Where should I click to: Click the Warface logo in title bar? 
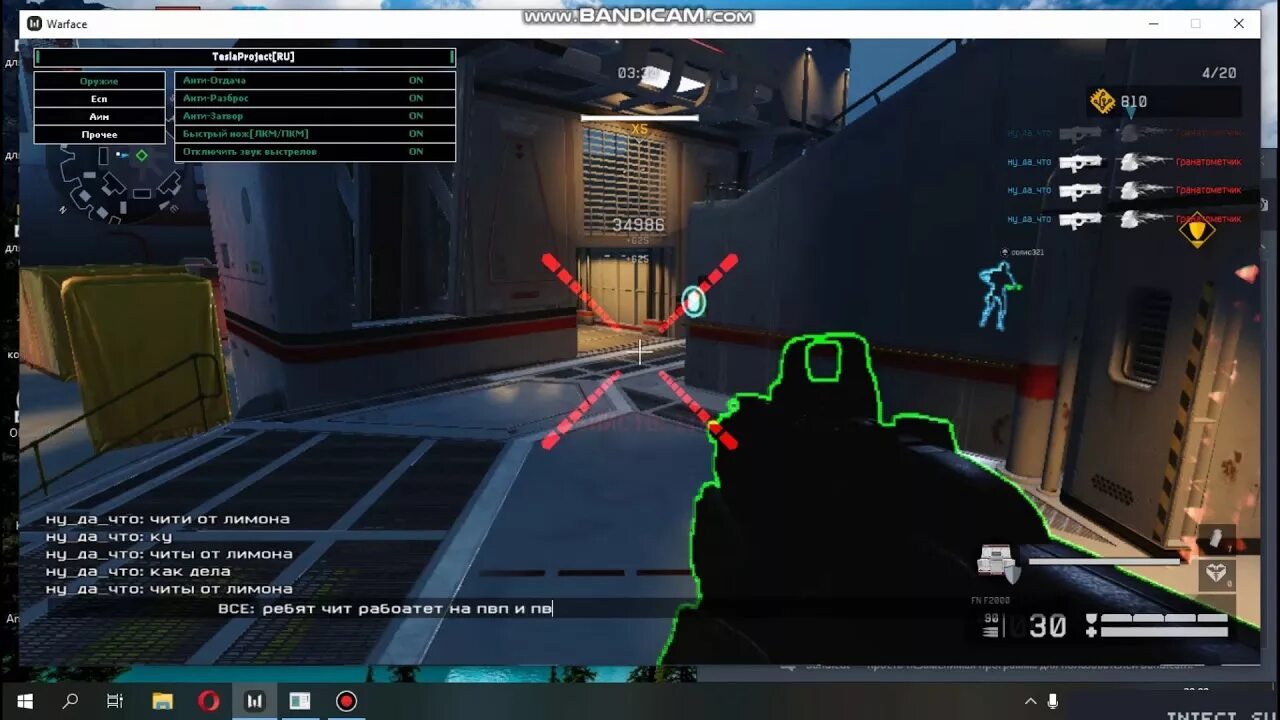tap(35, 24)
